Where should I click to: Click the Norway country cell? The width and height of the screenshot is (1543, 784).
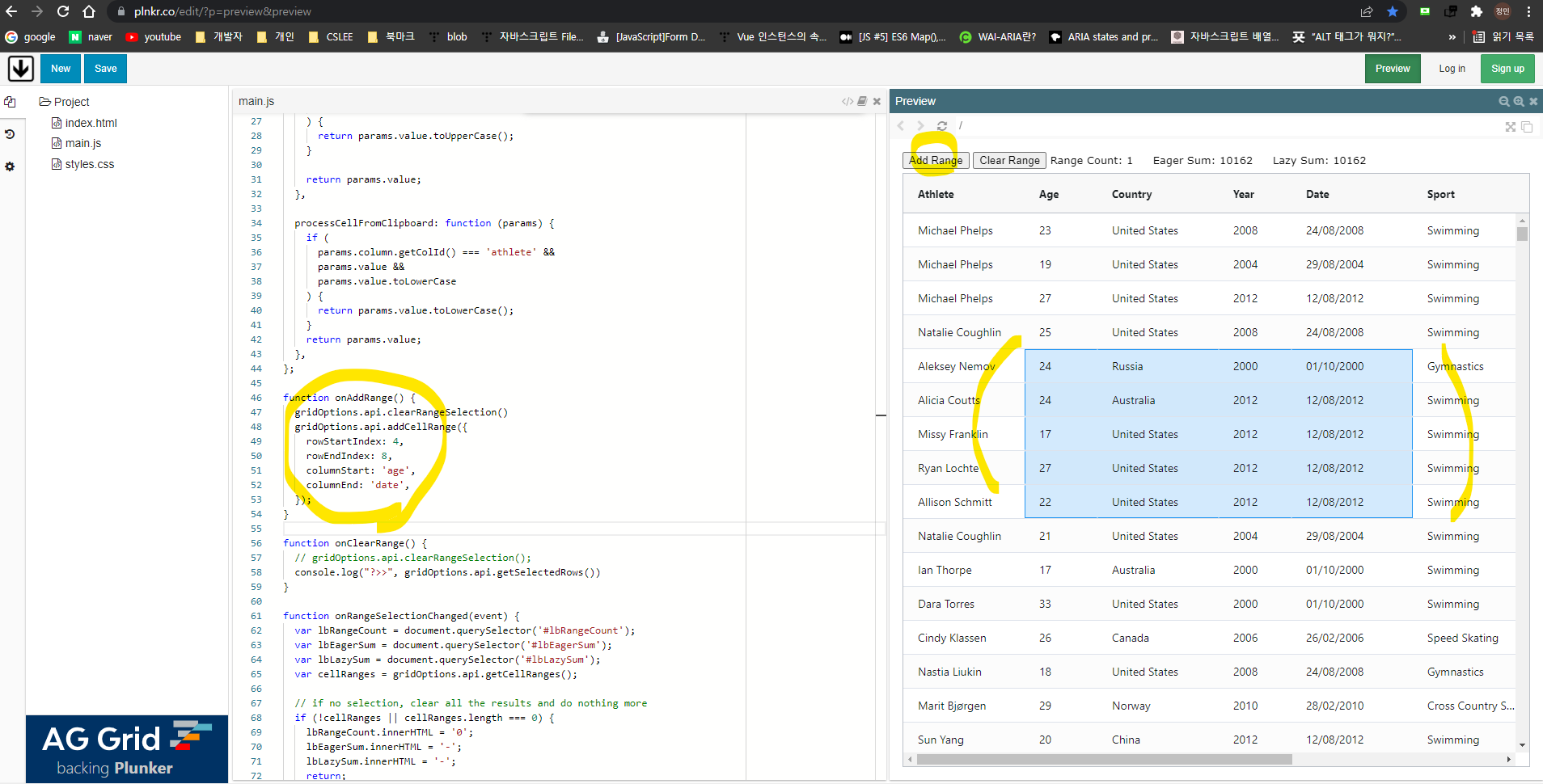(x=1158, y=706)
